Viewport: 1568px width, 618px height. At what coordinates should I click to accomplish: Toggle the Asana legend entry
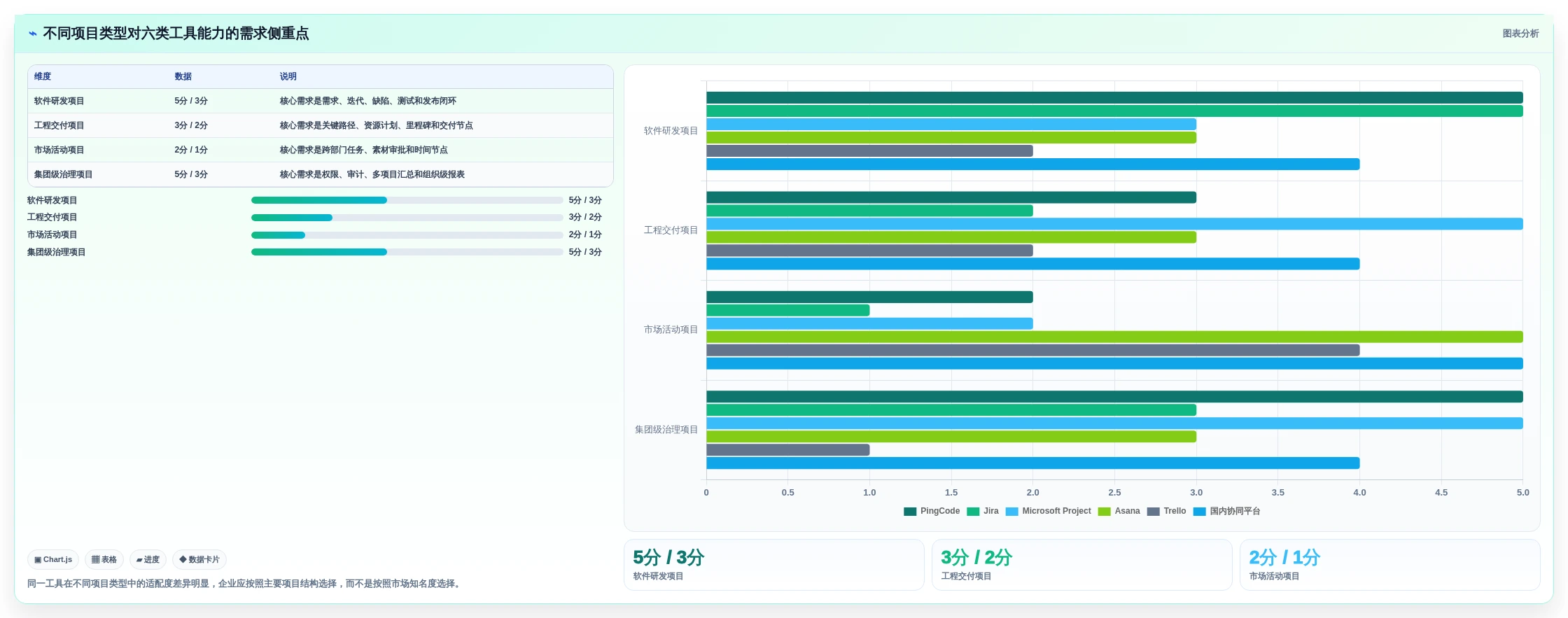point(1119,511)
